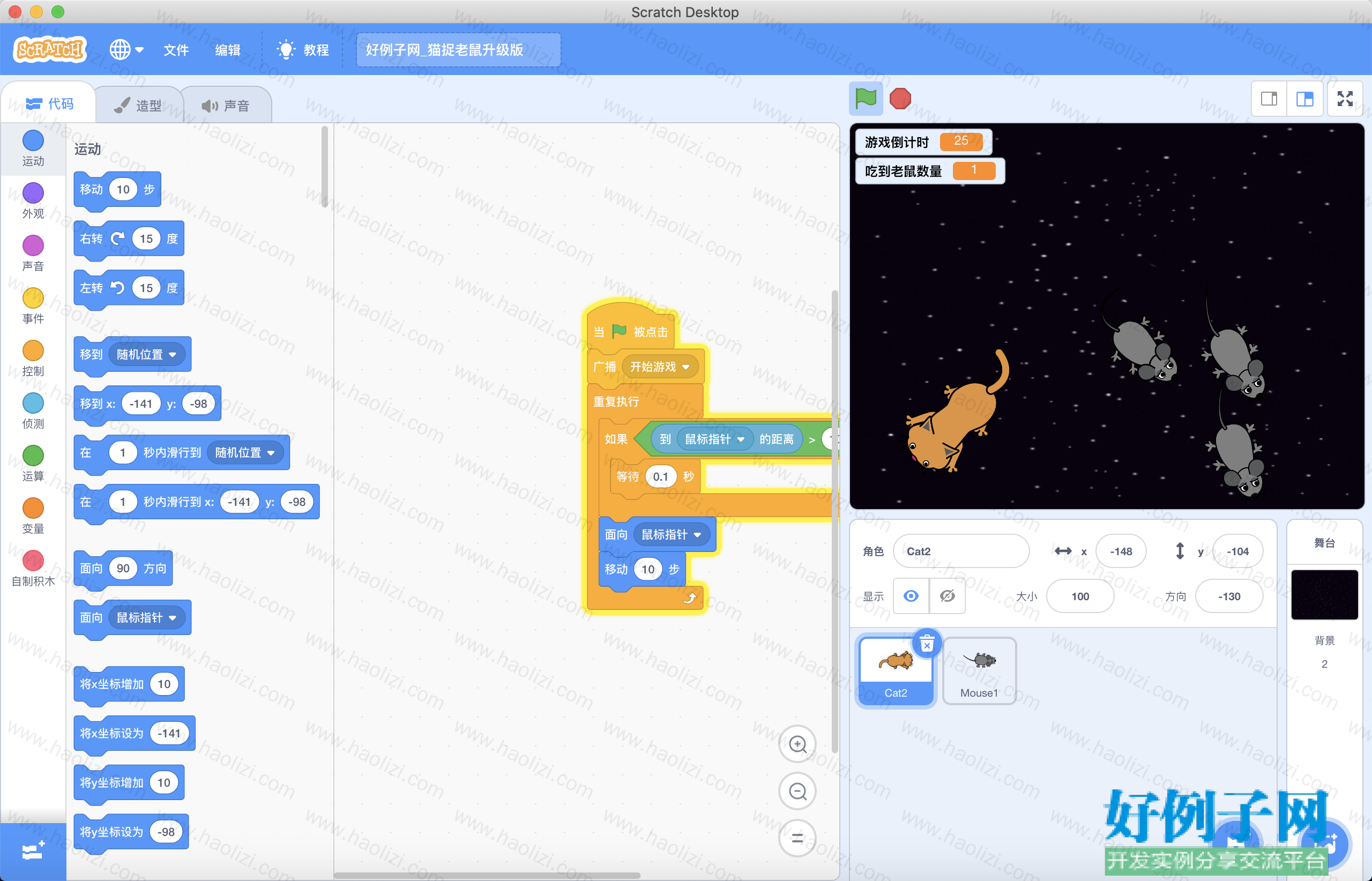1372x881 pixels.
Task: Delete the Cat2 sprite via trash icon
Action: tap(927, 644)
